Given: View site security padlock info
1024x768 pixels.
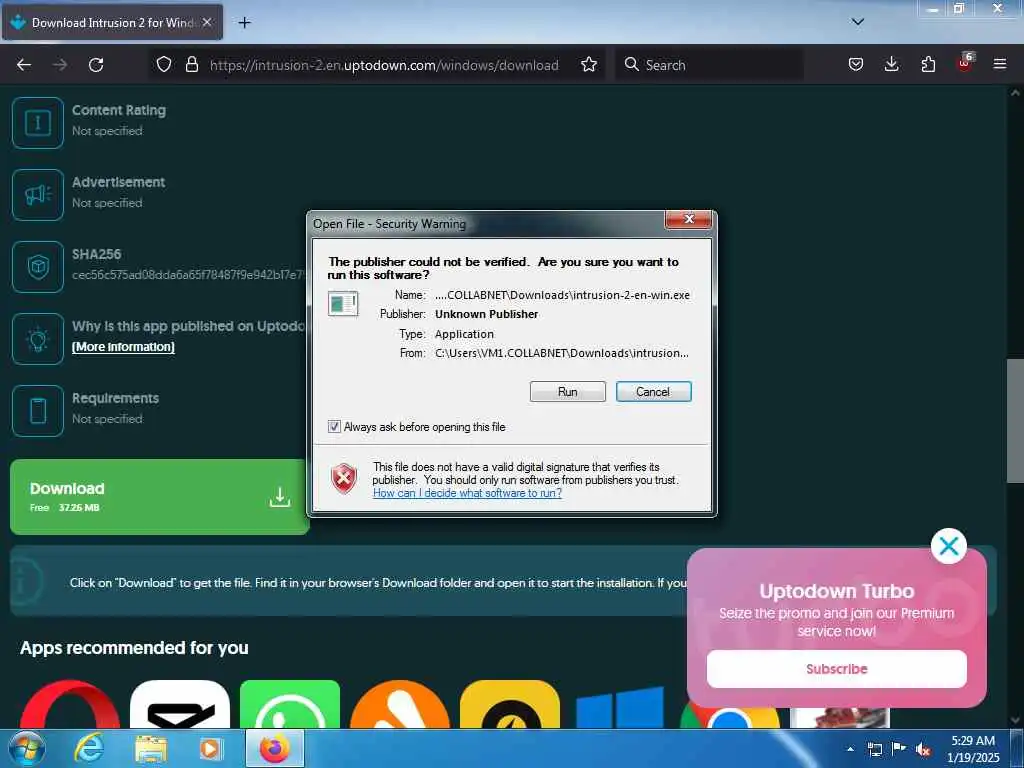Looking at the screenshot, I should pyautogui.click(x=192, y=64).
